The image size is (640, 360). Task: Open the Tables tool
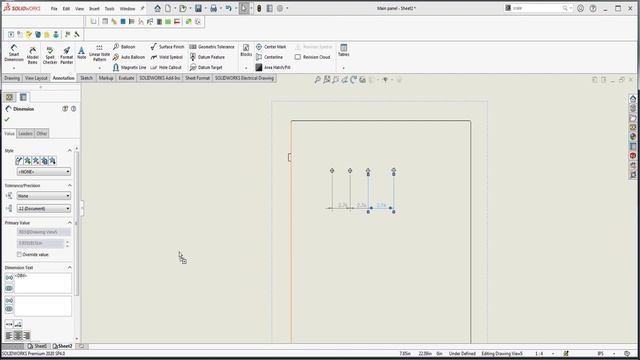click(x=344, y=50)
